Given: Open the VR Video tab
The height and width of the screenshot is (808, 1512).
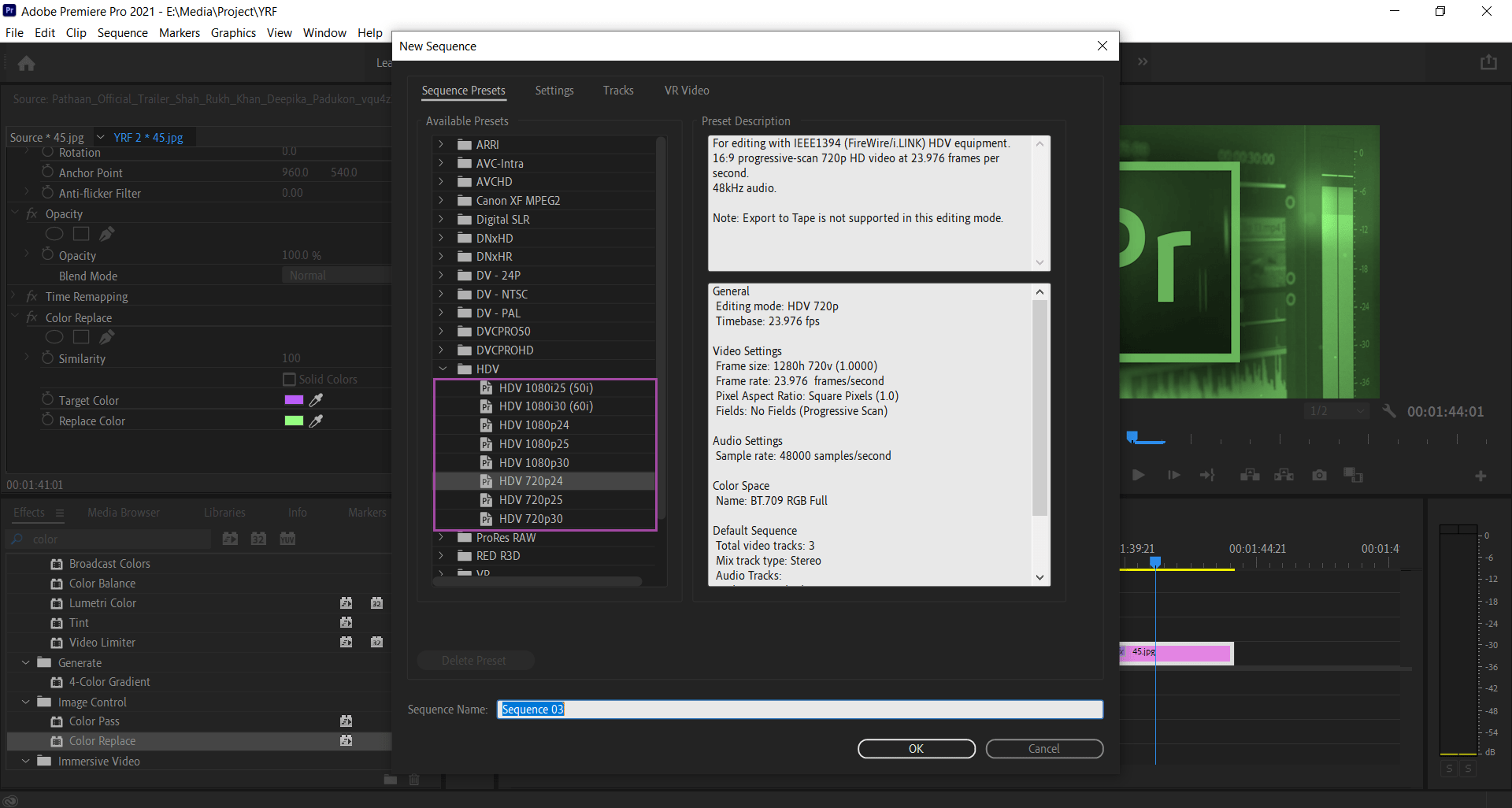Looking at the screenshot, I should (x=687, y=91).
